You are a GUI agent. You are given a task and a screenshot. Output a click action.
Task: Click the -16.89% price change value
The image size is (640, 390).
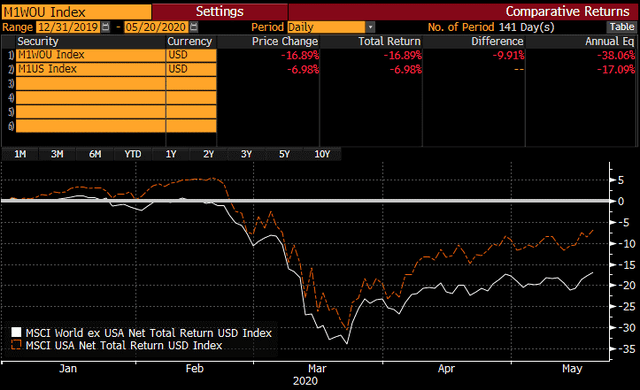(300, 55)
